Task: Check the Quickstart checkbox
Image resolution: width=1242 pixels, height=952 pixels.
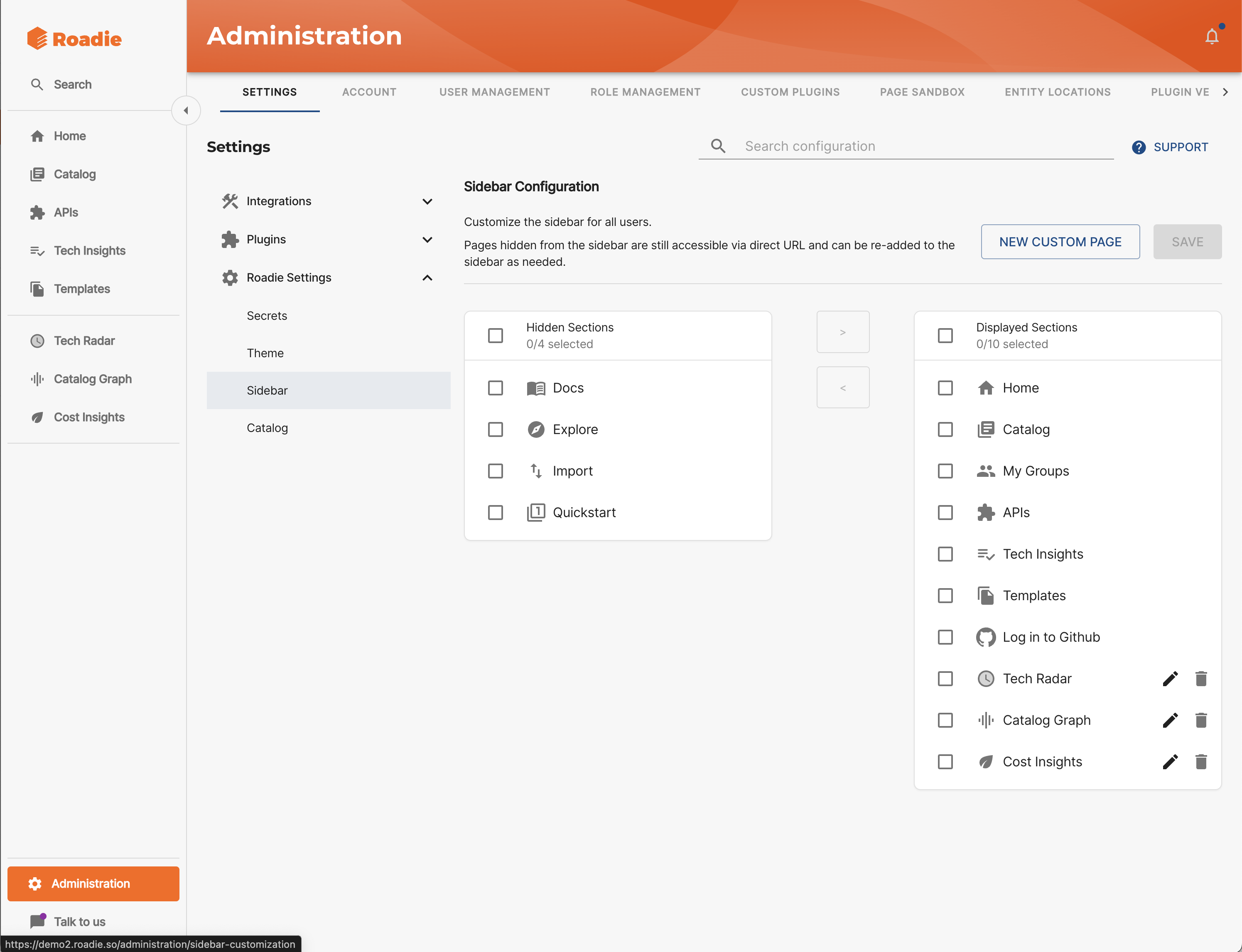Action: tap(495, 512)
